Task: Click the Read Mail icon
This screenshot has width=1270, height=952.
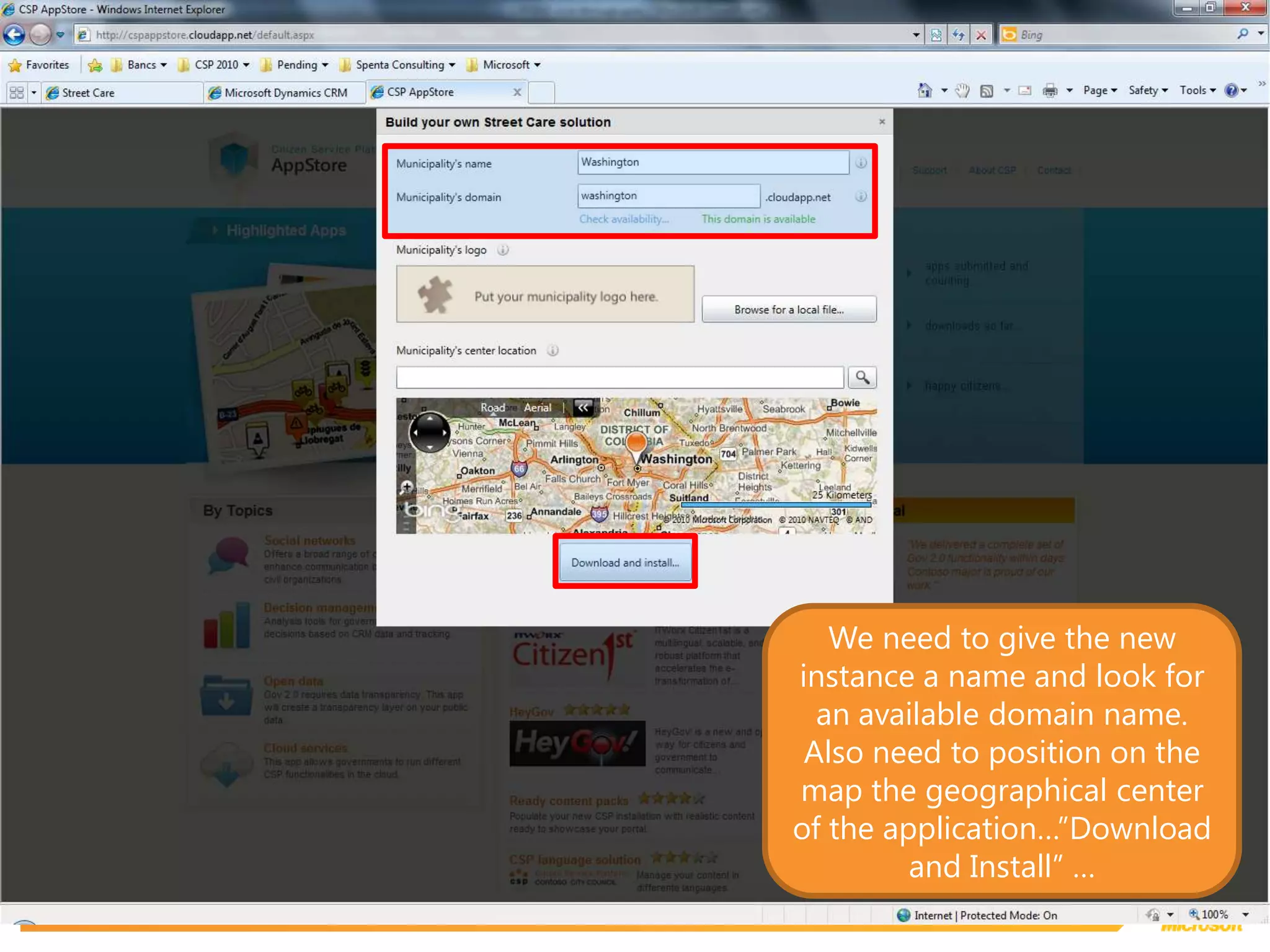Action: point(1025,91)
